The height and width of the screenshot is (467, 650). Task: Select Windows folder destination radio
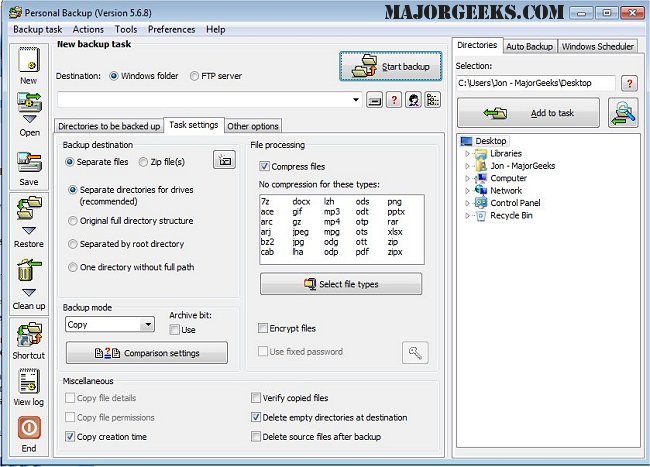click(x=114, y=76)
